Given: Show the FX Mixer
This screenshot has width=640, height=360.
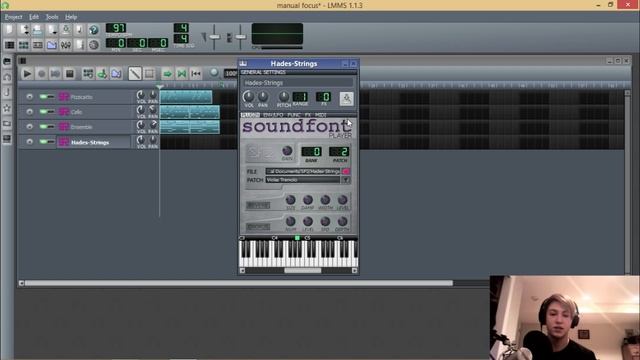Looking at the screenshot, I should pos(65,44).
